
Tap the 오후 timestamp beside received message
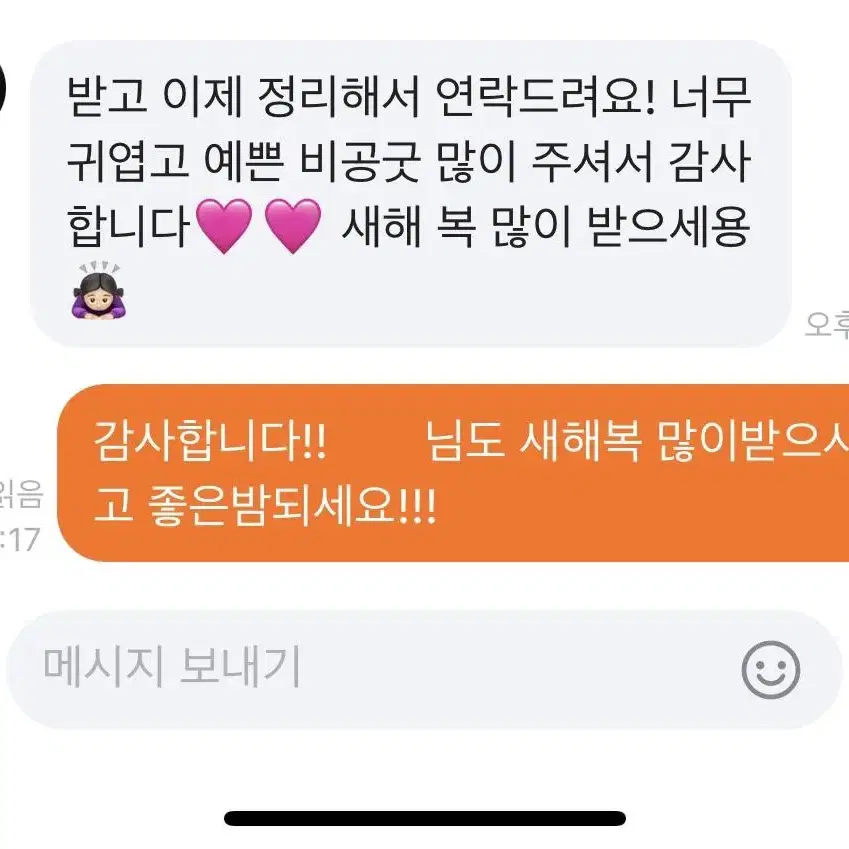[x=827, y=325]
